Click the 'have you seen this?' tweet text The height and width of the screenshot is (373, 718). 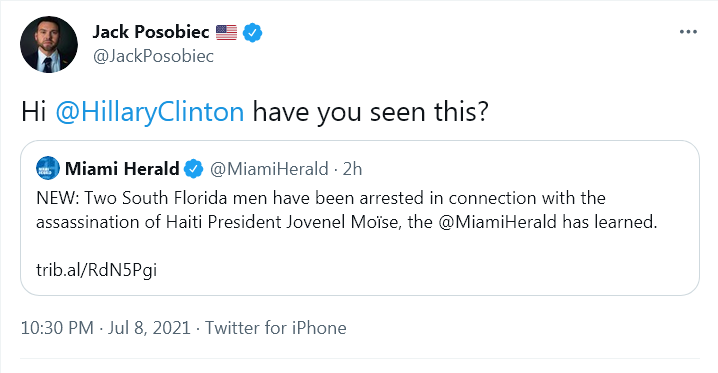(370, 112)
